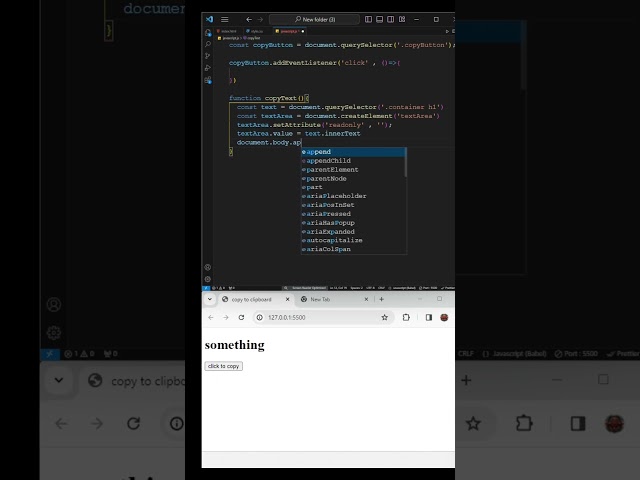This screenshot has width=640, height=480.
Task: Click the 127.0.0.1:5500 address bar
Action: 323,318
